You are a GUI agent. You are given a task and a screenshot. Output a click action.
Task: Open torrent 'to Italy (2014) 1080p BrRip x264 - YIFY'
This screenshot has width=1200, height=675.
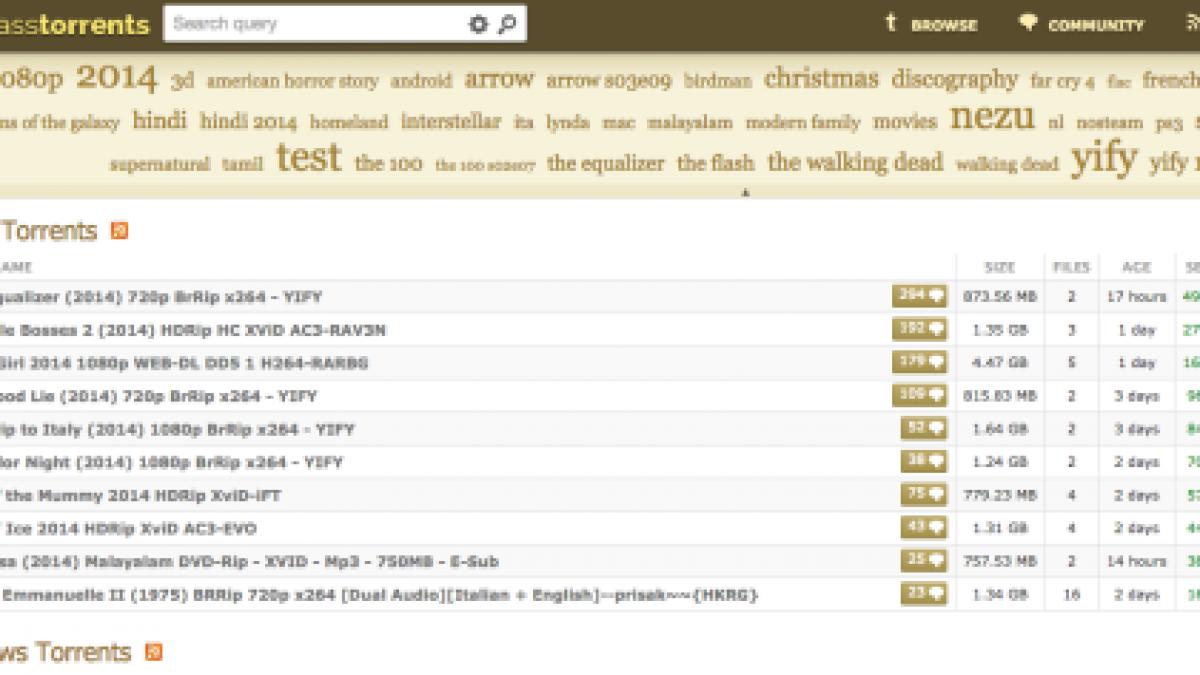pyautogui.click(x=177, y=430)
